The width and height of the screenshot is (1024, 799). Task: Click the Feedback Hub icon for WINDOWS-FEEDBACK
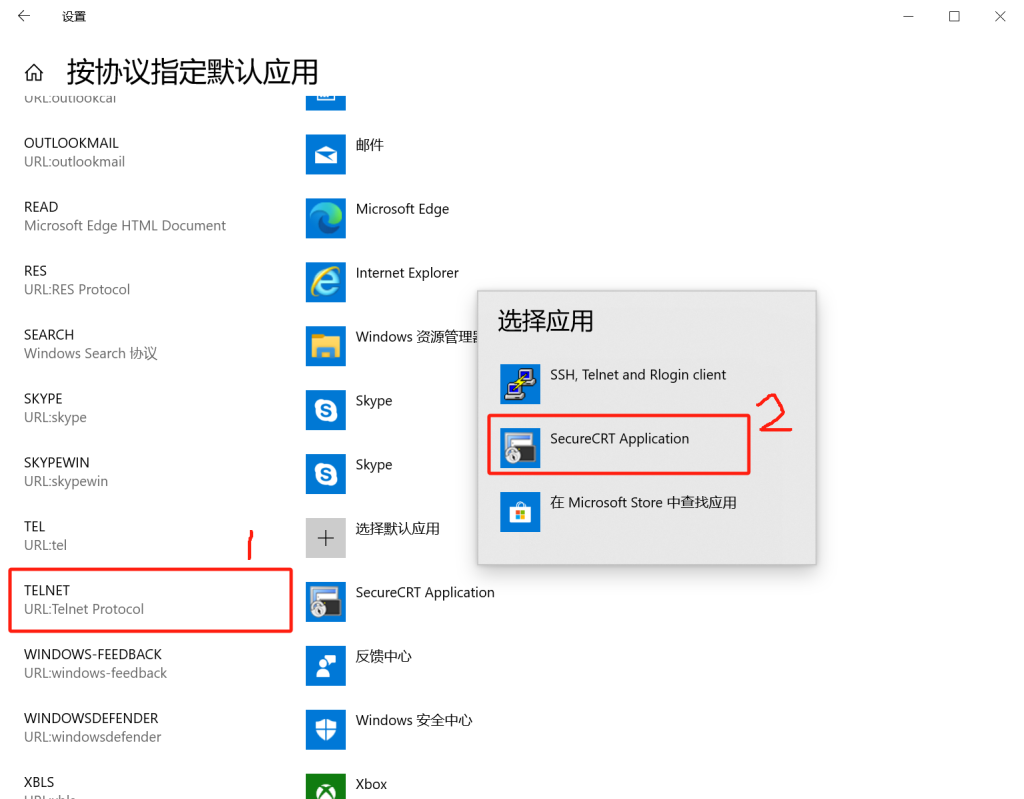[325, 666]
